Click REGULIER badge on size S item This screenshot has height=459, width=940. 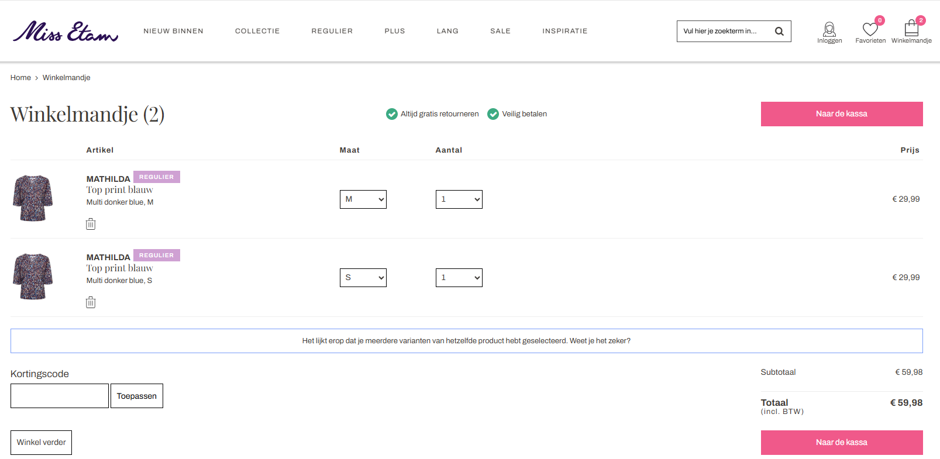[x=156, y=255]
